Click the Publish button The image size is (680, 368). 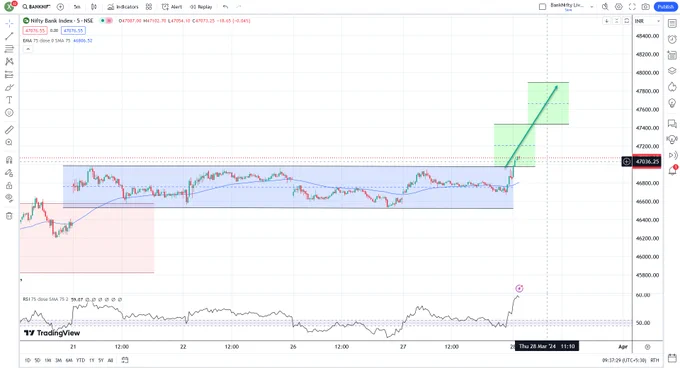point(666,7)
